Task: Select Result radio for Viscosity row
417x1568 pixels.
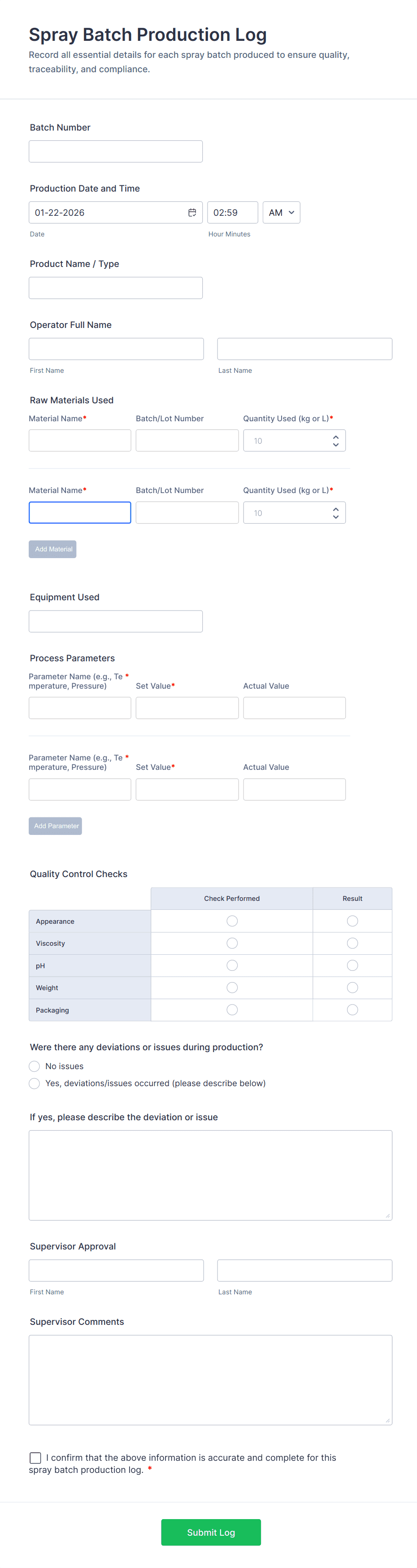Action: tap(352, 943)
